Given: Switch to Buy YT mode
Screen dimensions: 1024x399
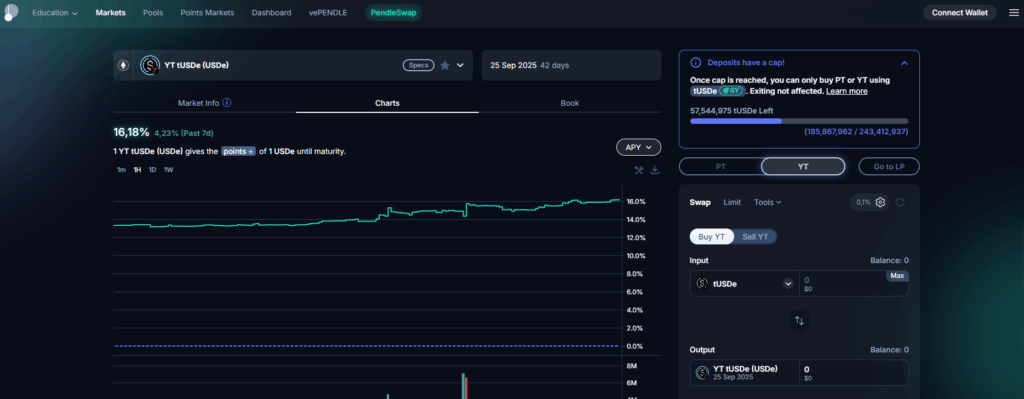Looking at the screenshot, I should [x=712, y=236].
